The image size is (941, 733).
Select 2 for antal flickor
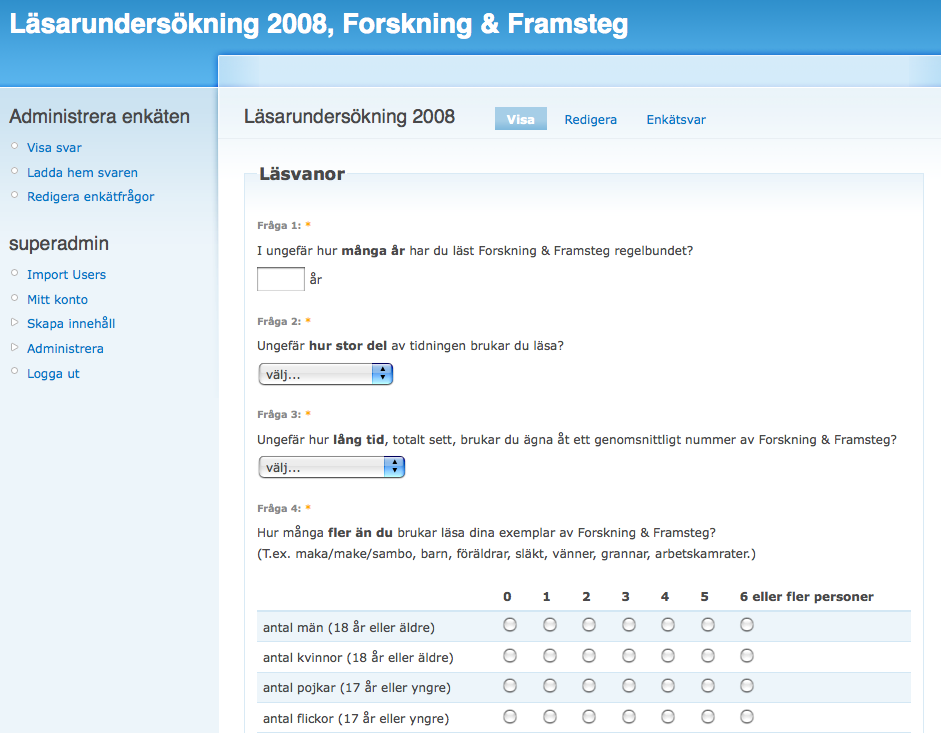tap(589, 717)
